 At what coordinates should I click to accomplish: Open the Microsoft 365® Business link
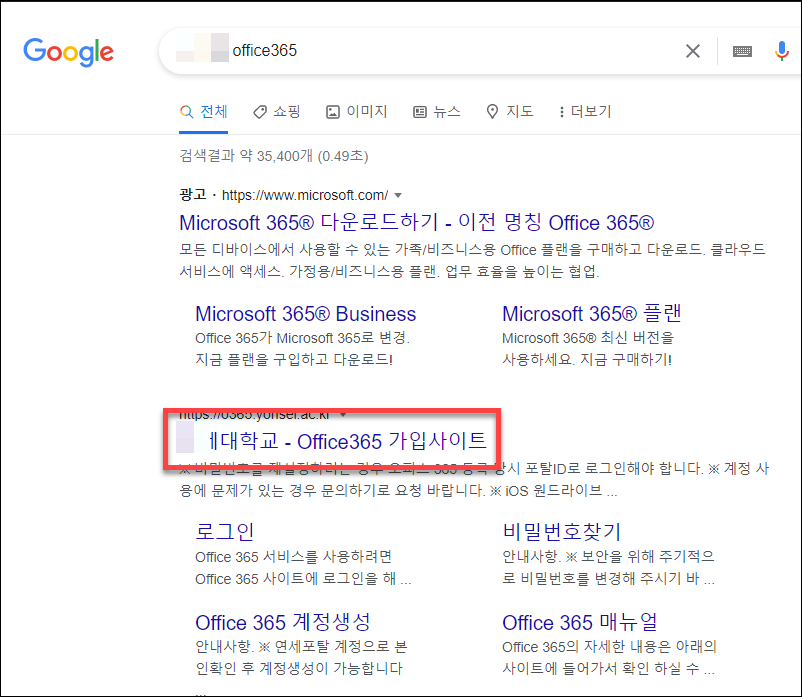[x=305, y=314]
